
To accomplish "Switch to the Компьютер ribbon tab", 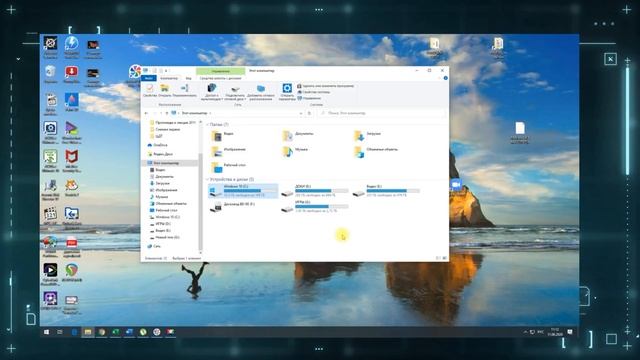I will 169,78.
